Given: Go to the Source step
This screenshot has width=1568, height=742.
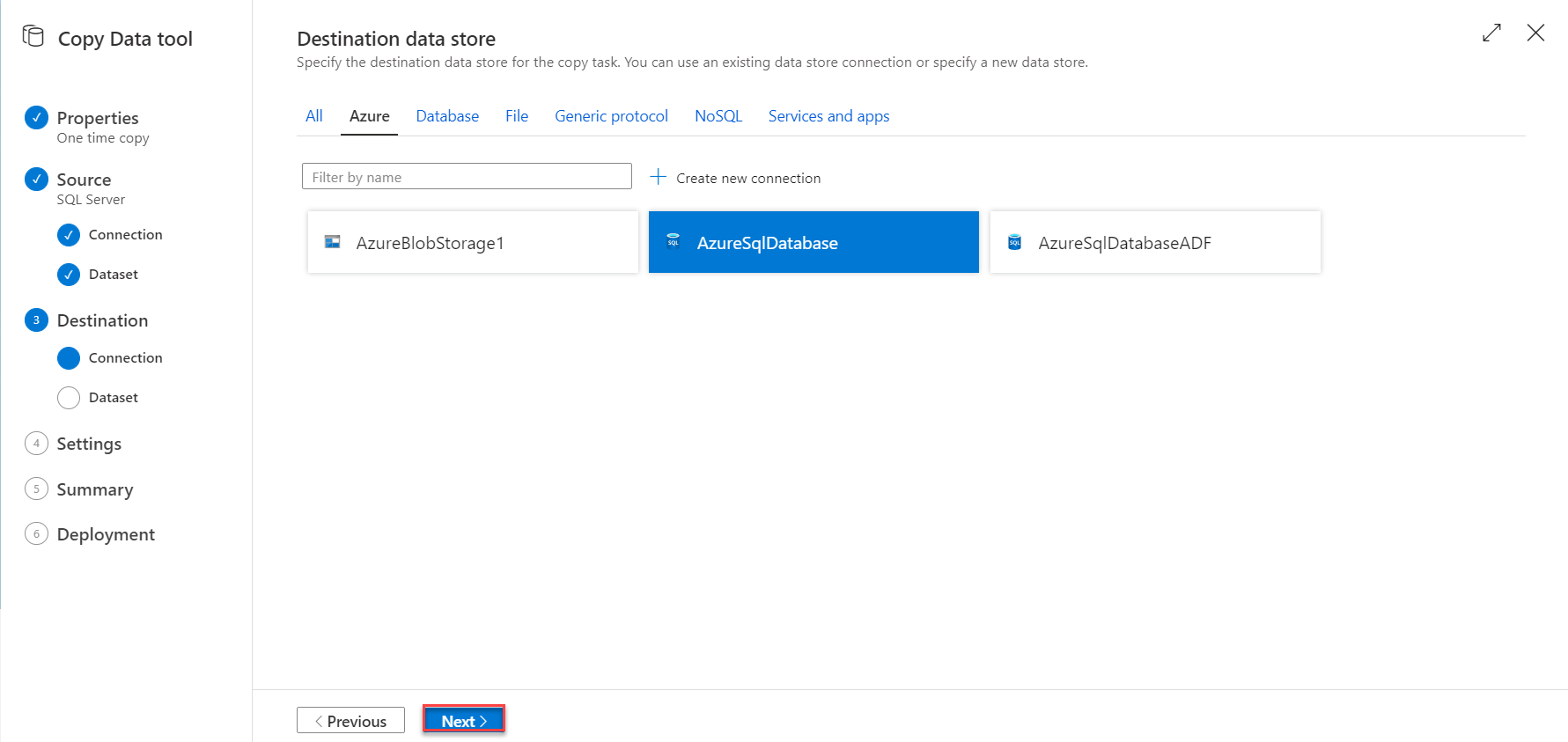Looking at the screenshot, I should point(84,180).
